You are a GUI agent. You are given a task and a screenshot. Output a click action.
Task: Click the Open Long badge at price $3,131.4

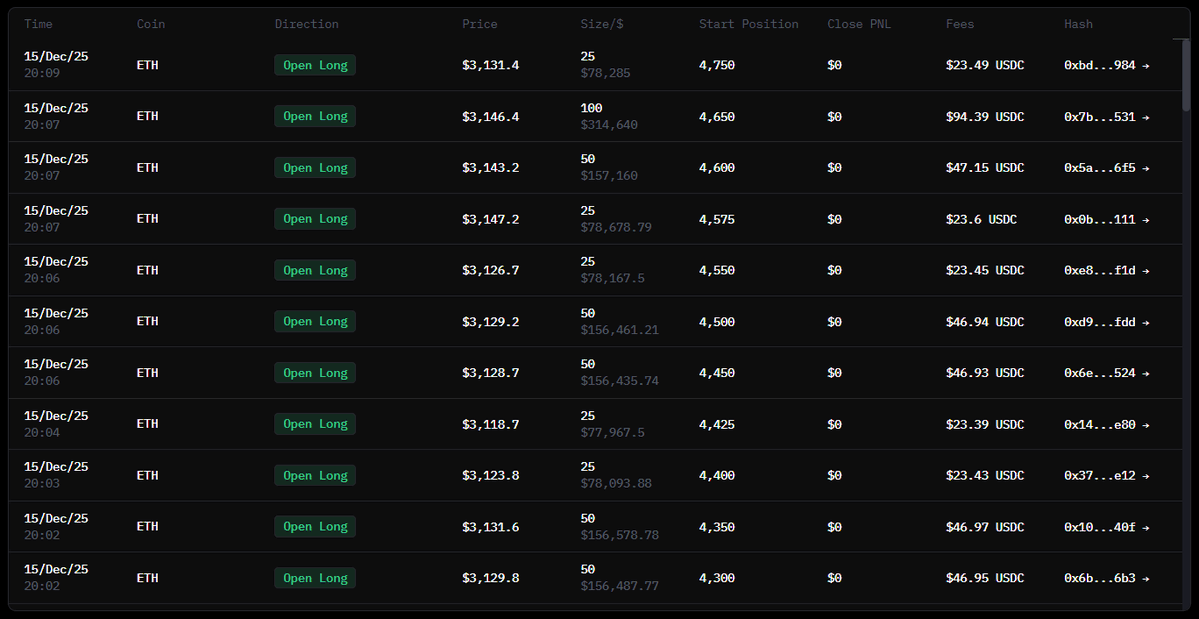(x=315, y=66)
